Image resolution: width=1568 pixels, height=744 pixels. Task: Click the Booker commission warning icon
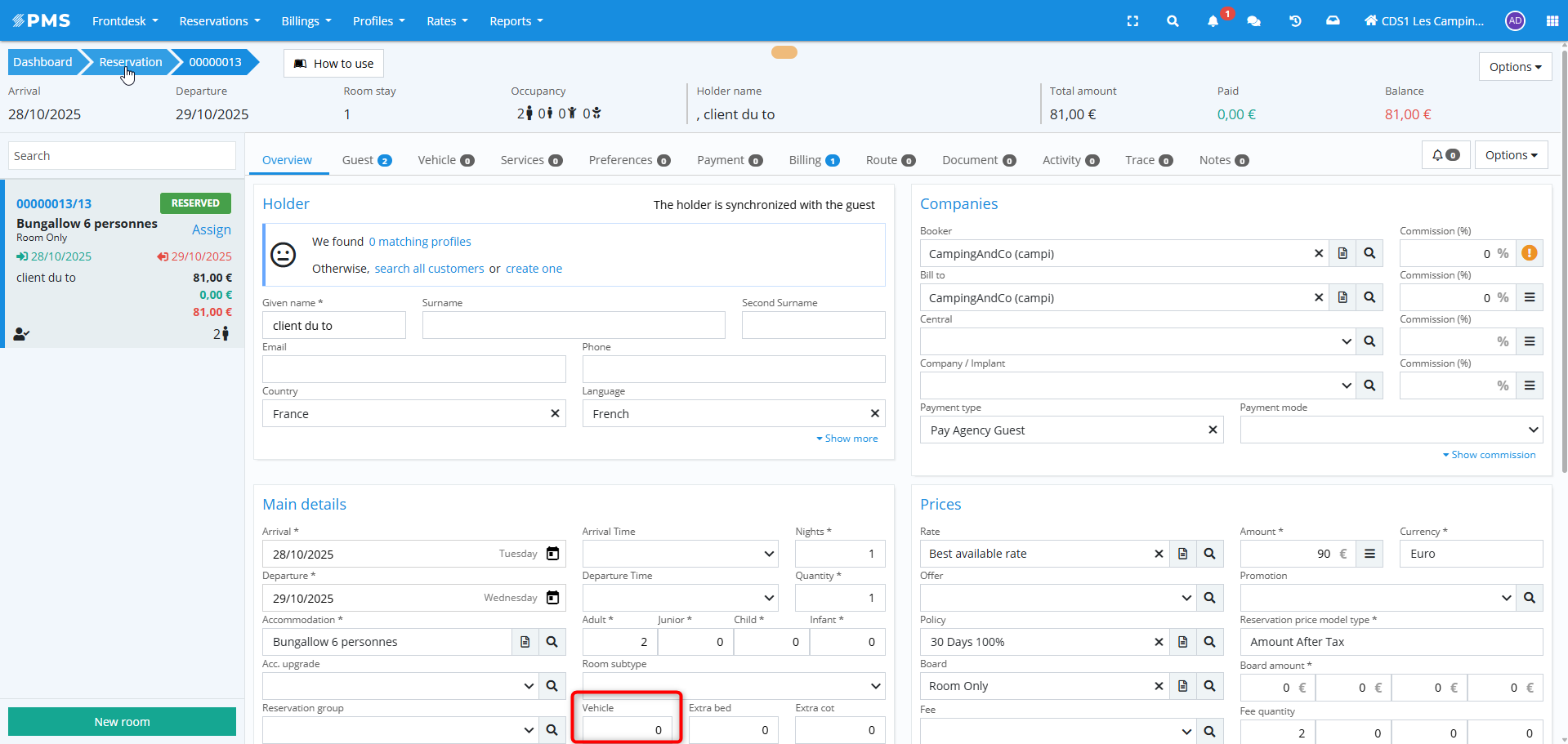[x=1530, y=254]
